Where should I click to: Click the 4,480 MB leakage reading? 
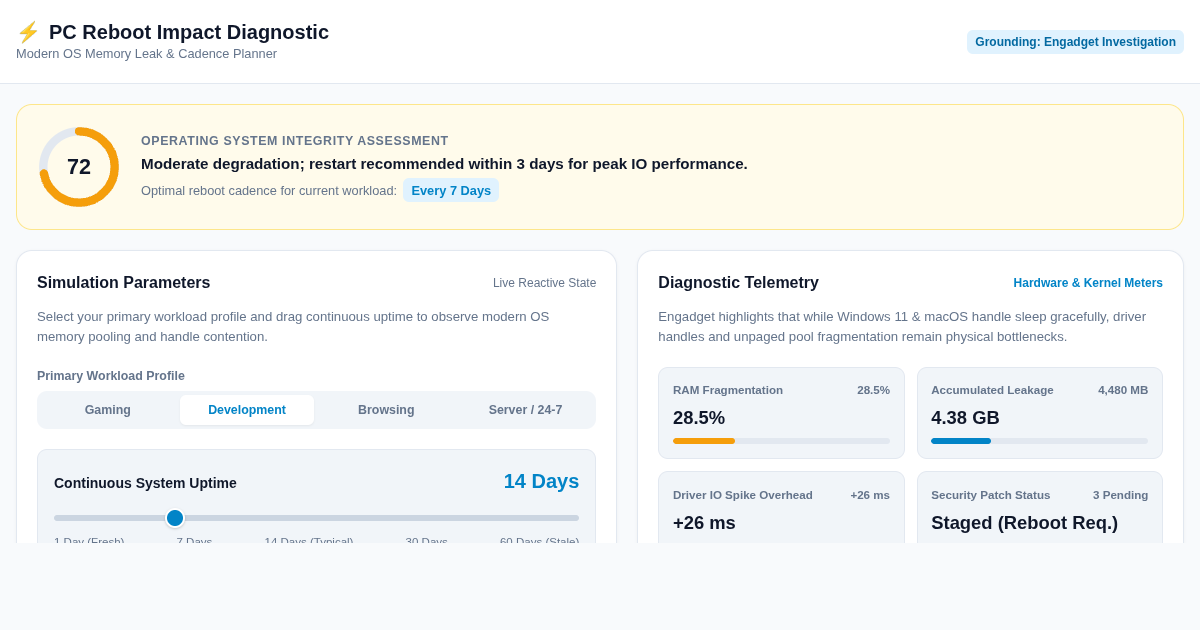point(1123,390)
